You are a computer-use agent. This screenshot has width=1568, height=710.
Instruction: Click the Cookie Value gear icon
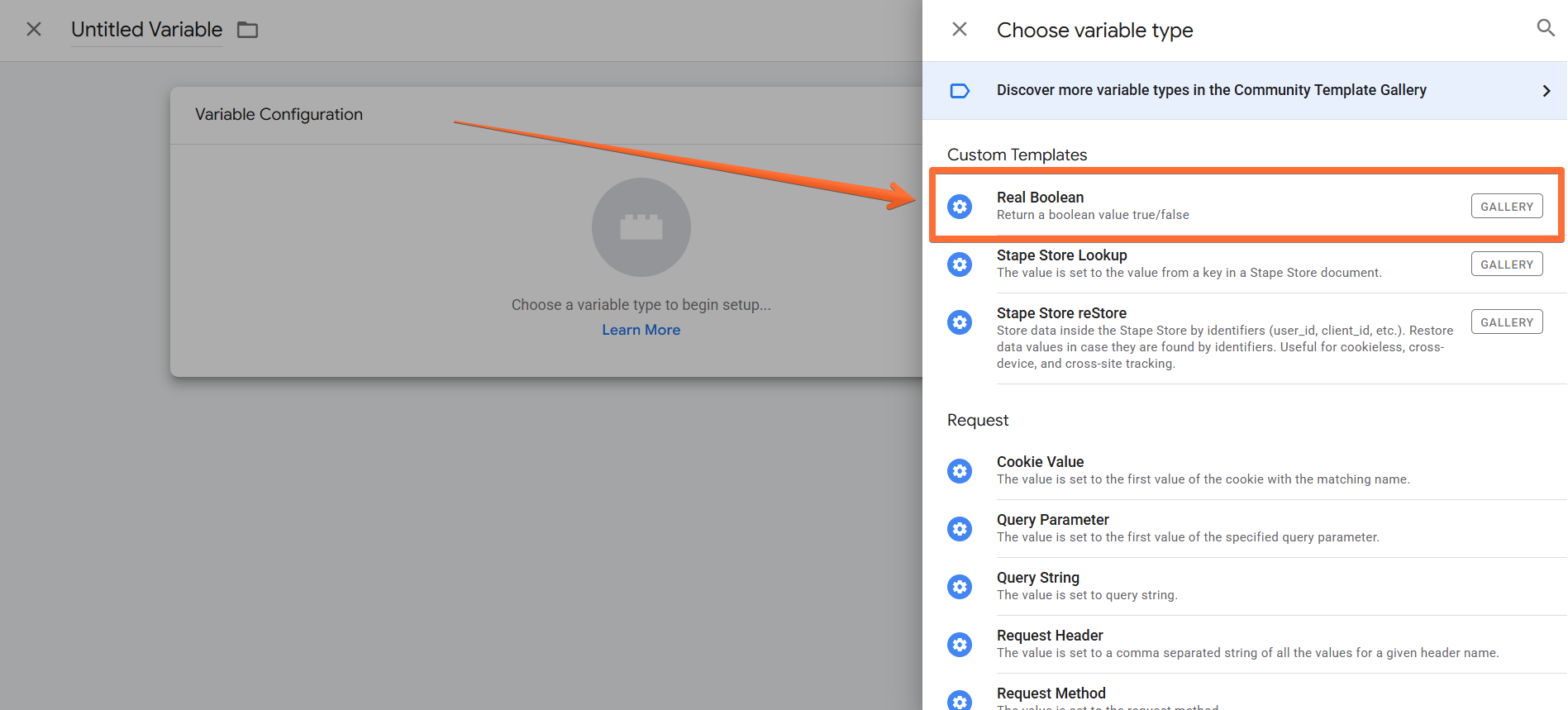tap(960, 471)
